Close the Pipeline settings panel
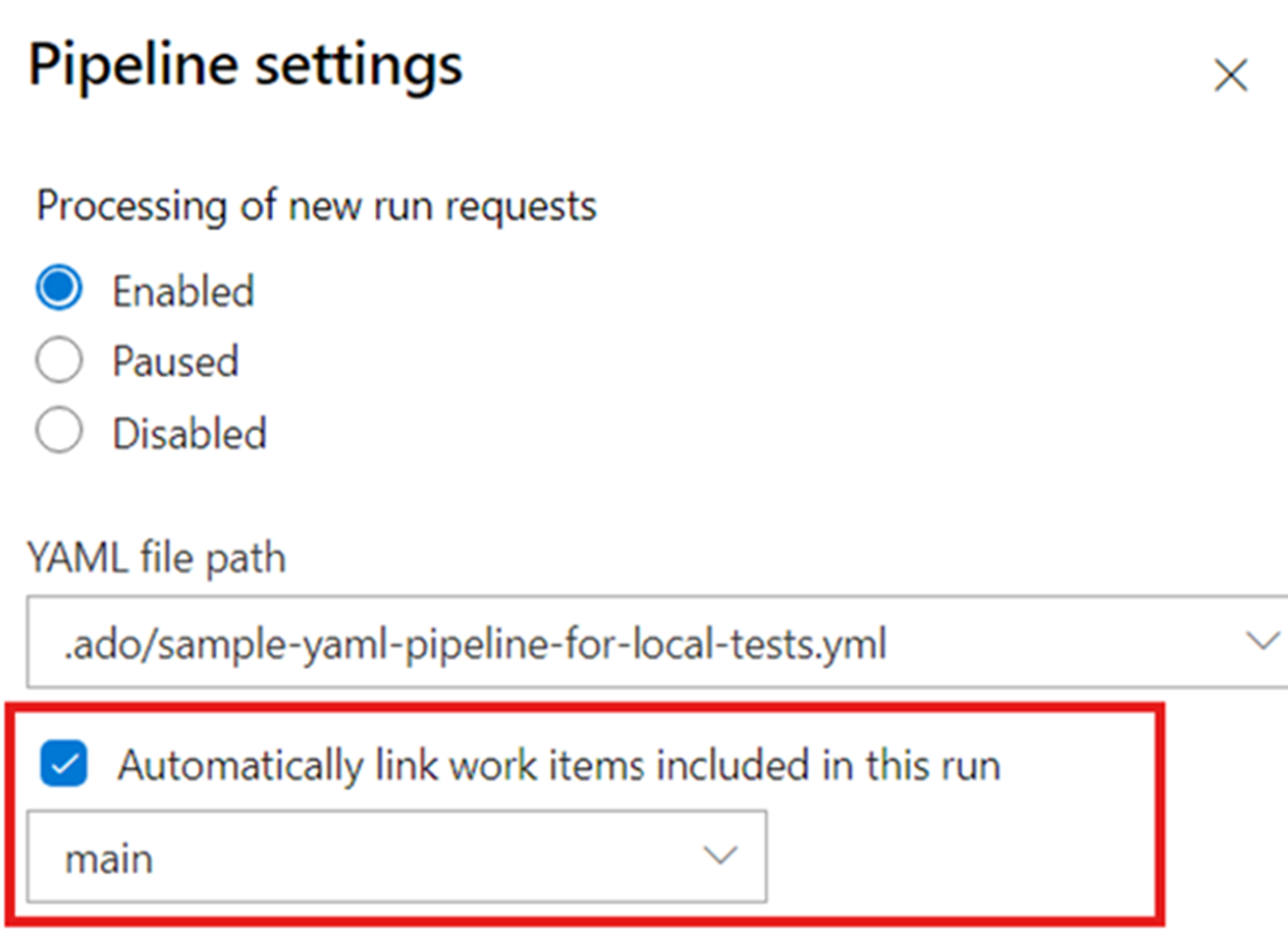1288x934 pixels. click(x=1230, y=76)
